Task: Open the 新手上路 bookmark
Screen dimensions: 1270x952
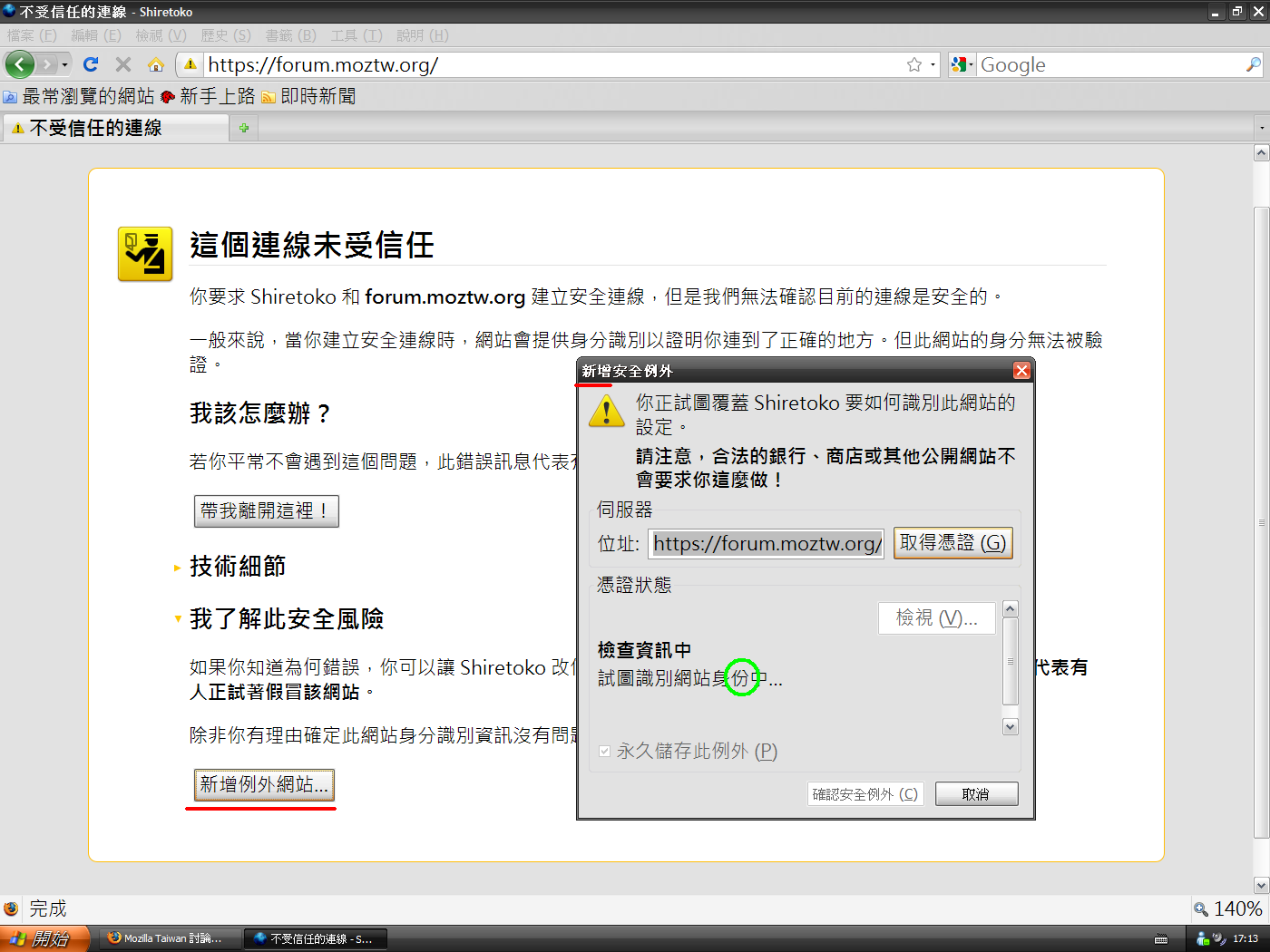Action: click(x=208, y=96)
